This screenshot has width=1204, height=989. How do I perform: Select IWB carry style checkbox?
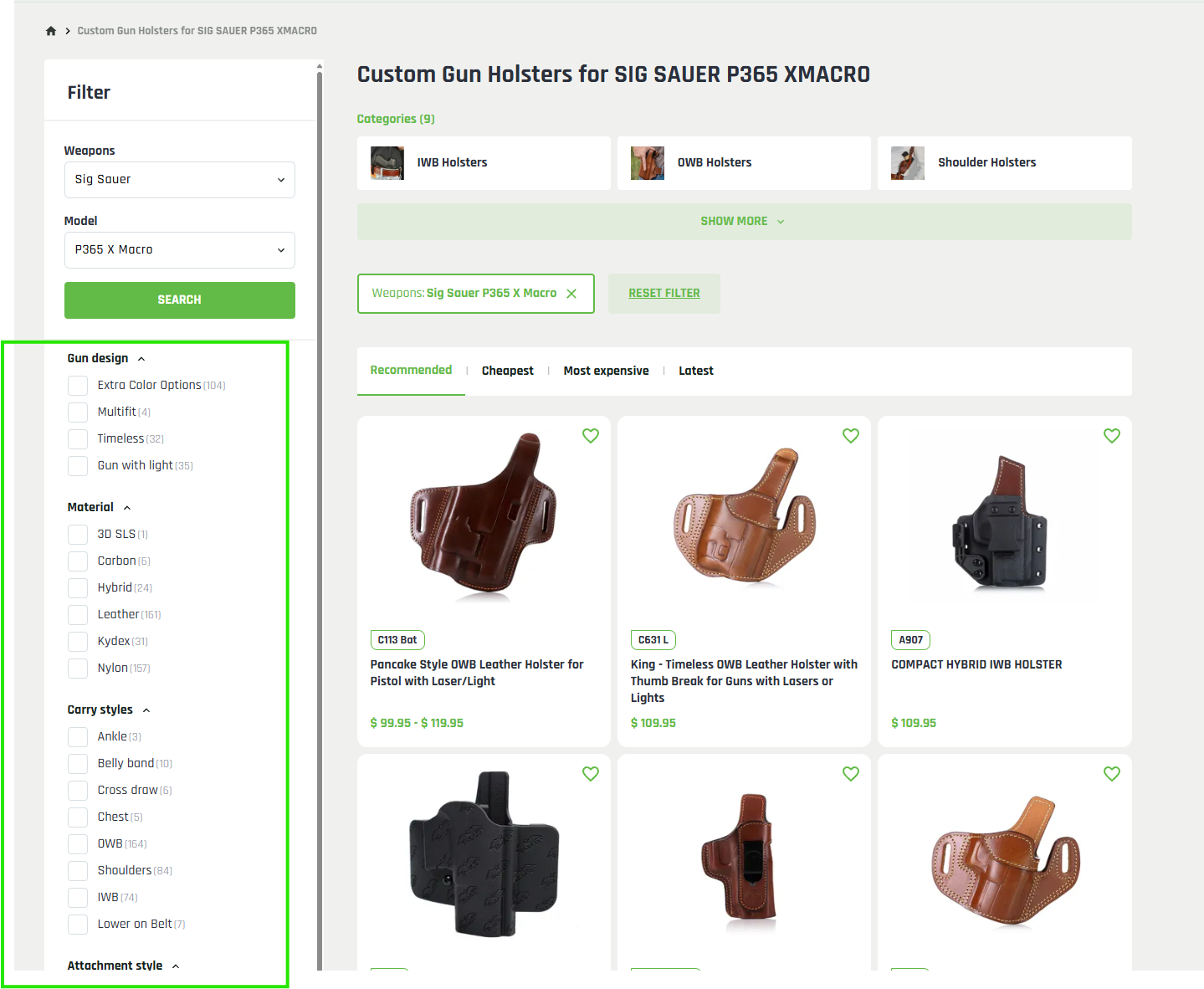78,898
